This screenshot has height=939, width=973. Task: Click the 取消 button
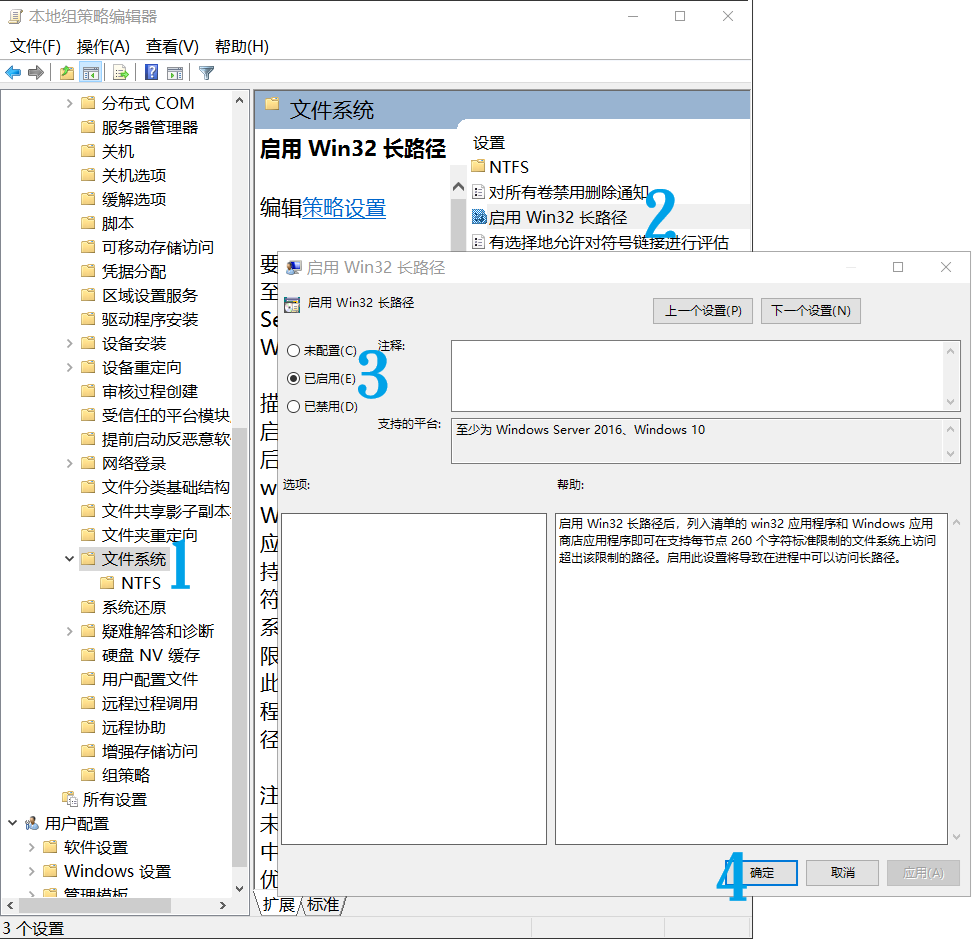(842, 873)
